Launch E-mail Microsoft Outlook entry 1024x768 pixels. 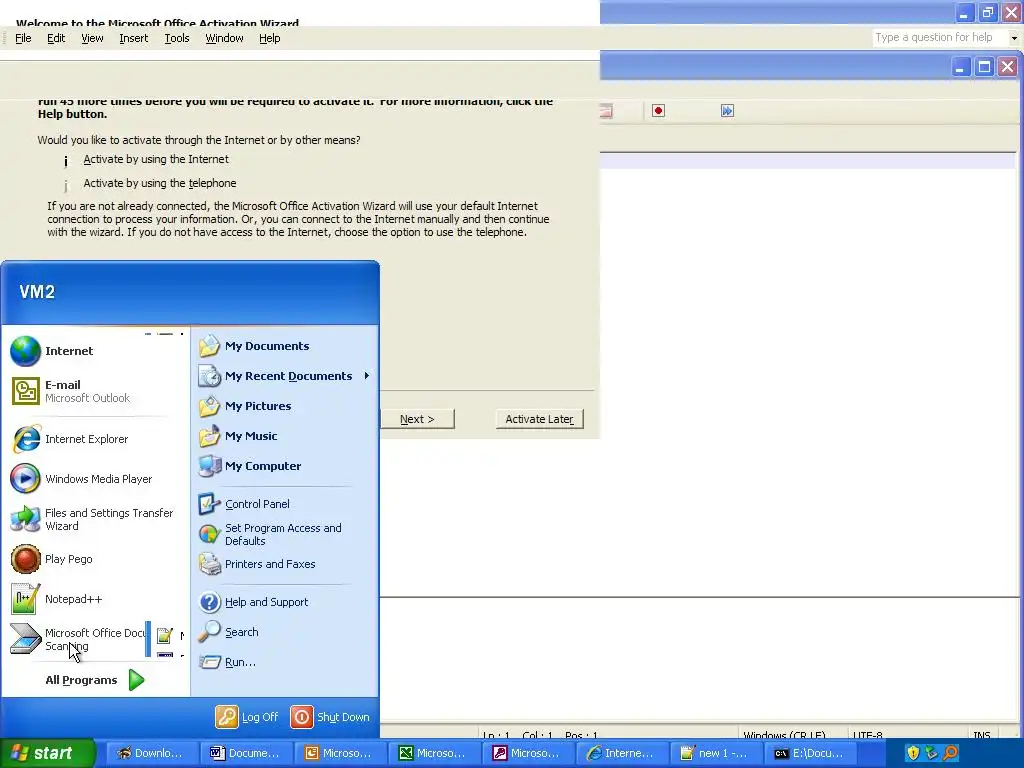71,391
